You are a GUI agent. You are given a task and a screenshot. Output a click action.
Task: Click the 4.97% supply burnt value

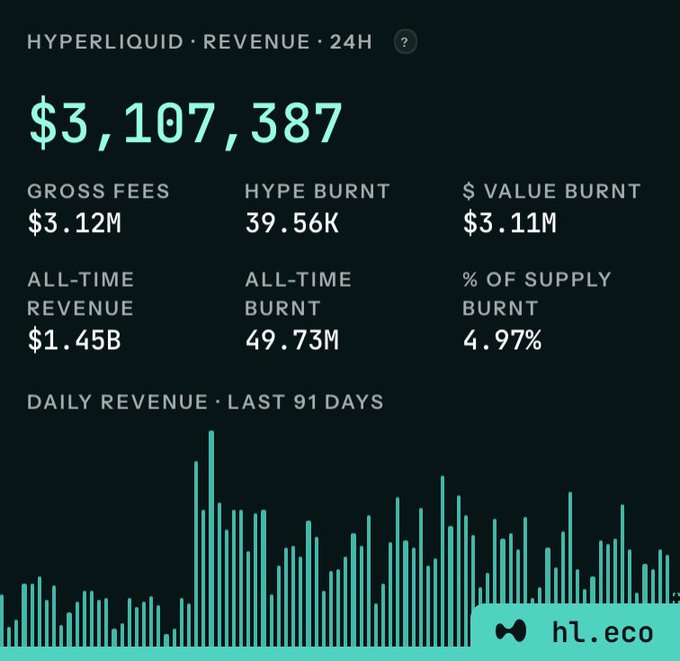(502, 340)
